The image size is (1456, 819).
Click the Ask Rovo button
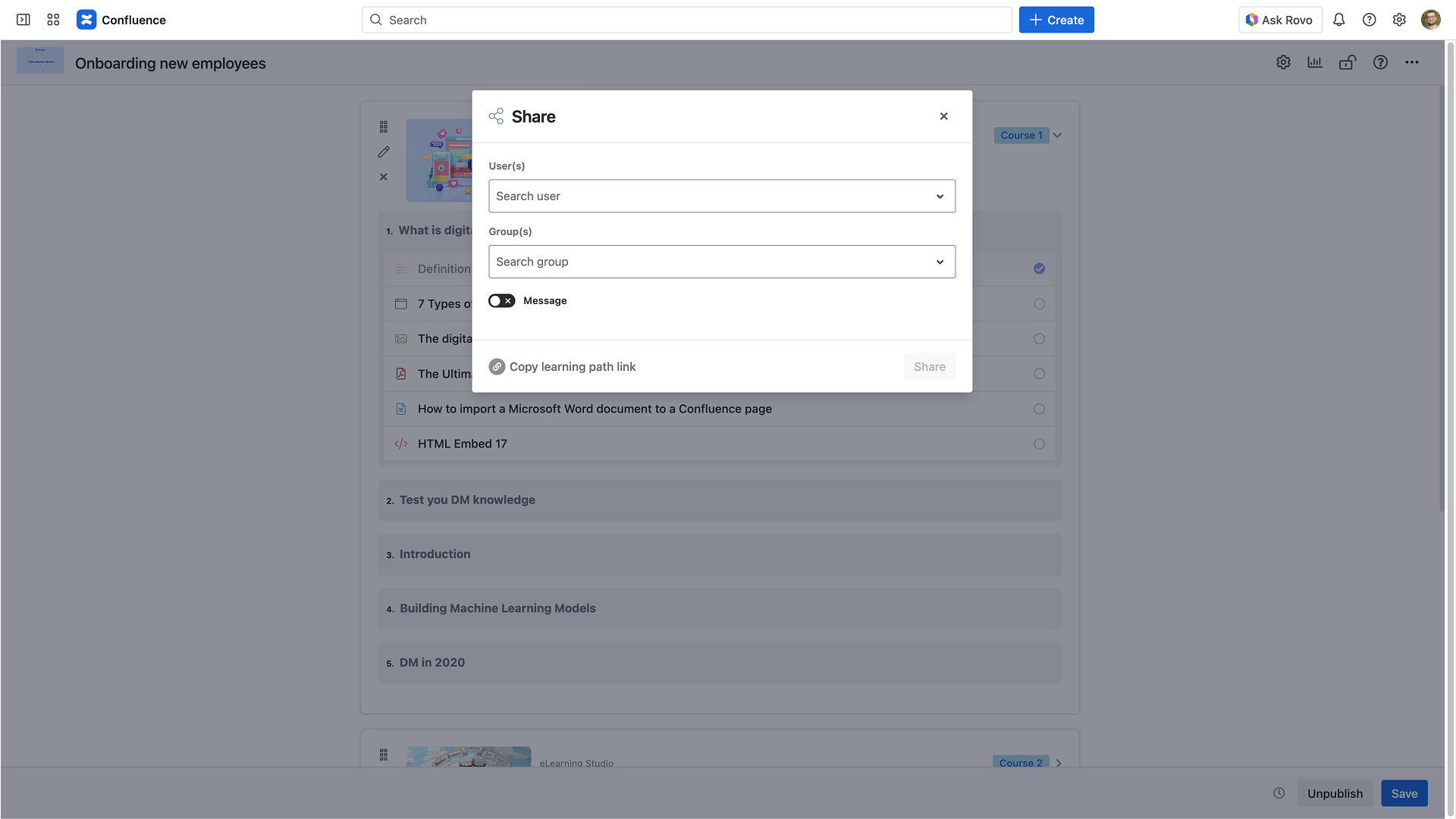pyautogui.click(x=1279, y=20)
